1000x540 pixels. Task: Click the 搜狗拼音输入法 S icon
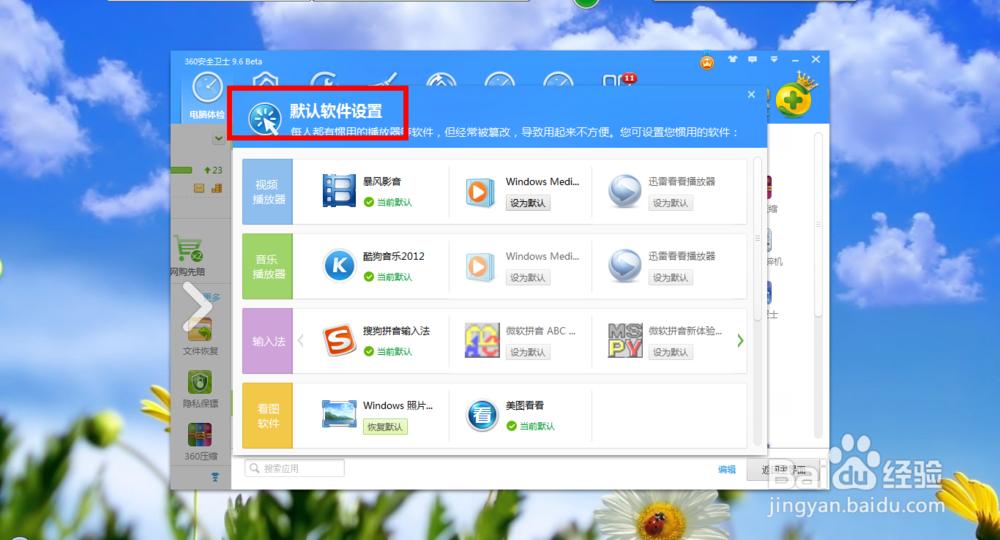click(339, 340)
